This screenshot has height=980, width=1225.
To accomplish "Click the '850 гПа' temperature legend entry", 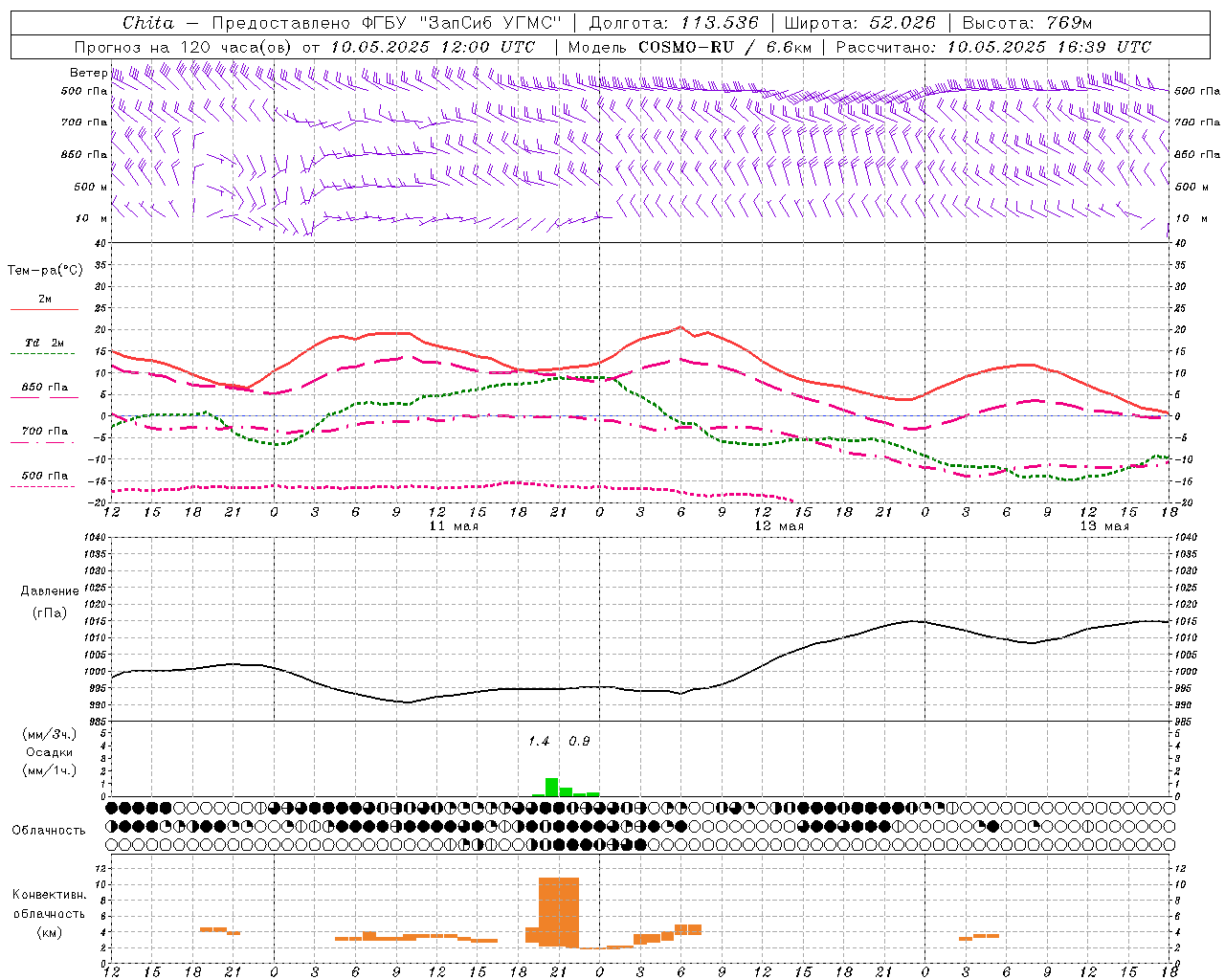I will pyautogui.click(x=45, y=388).
